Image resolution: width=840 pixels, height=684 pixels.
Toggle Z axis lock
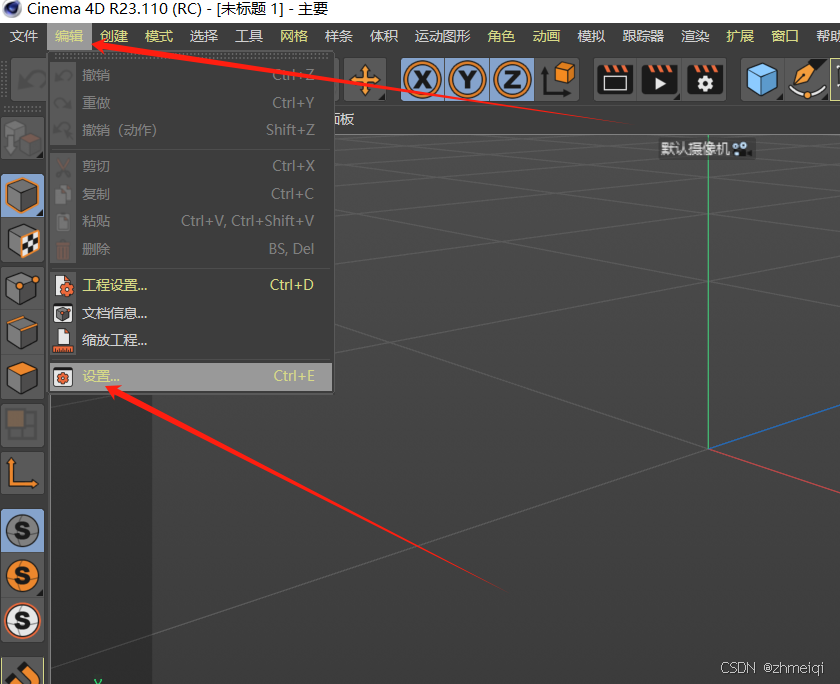tap(512, 80)
